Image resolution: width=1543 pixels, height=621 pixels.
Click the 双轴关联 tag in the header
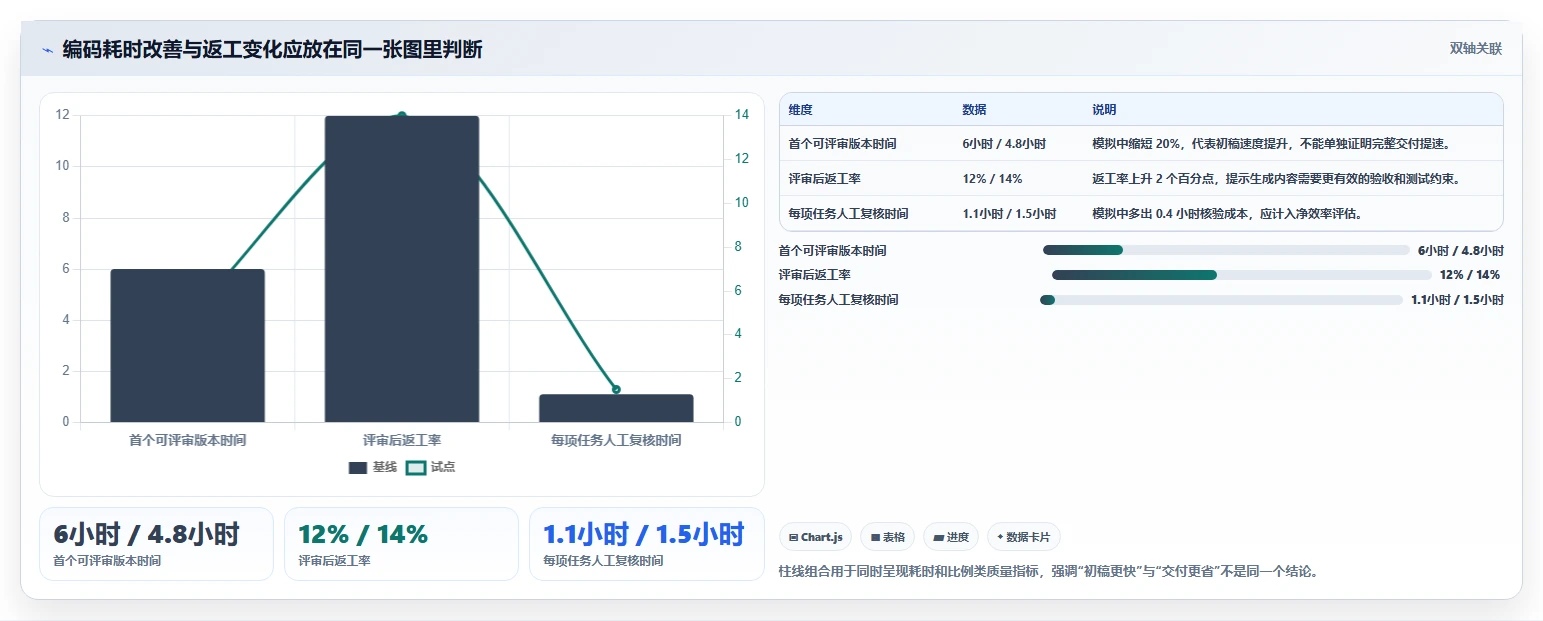click(1475, 49)
